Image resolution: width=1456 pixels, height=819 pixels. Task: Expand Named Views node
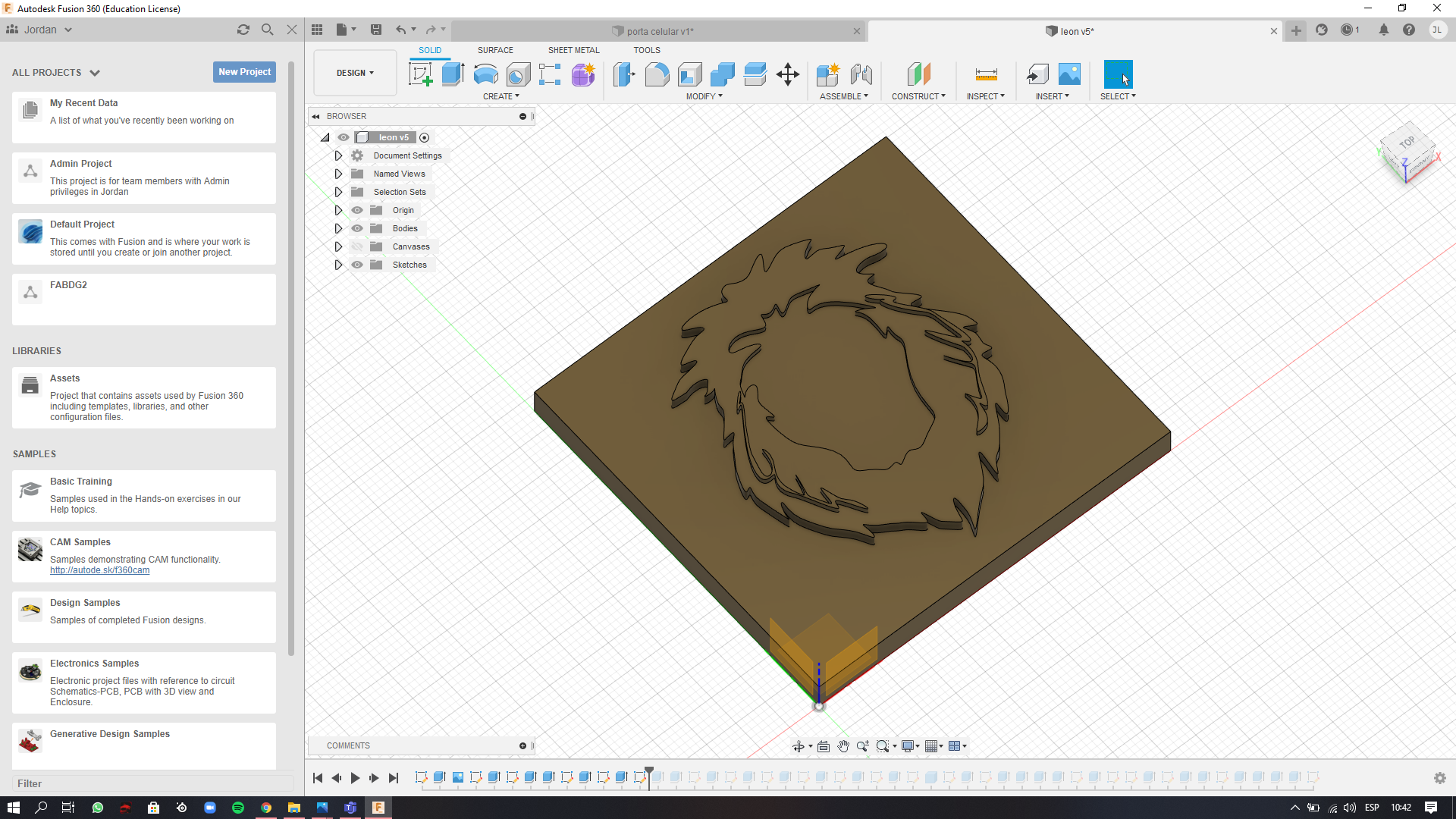click(x=338, y=174)
